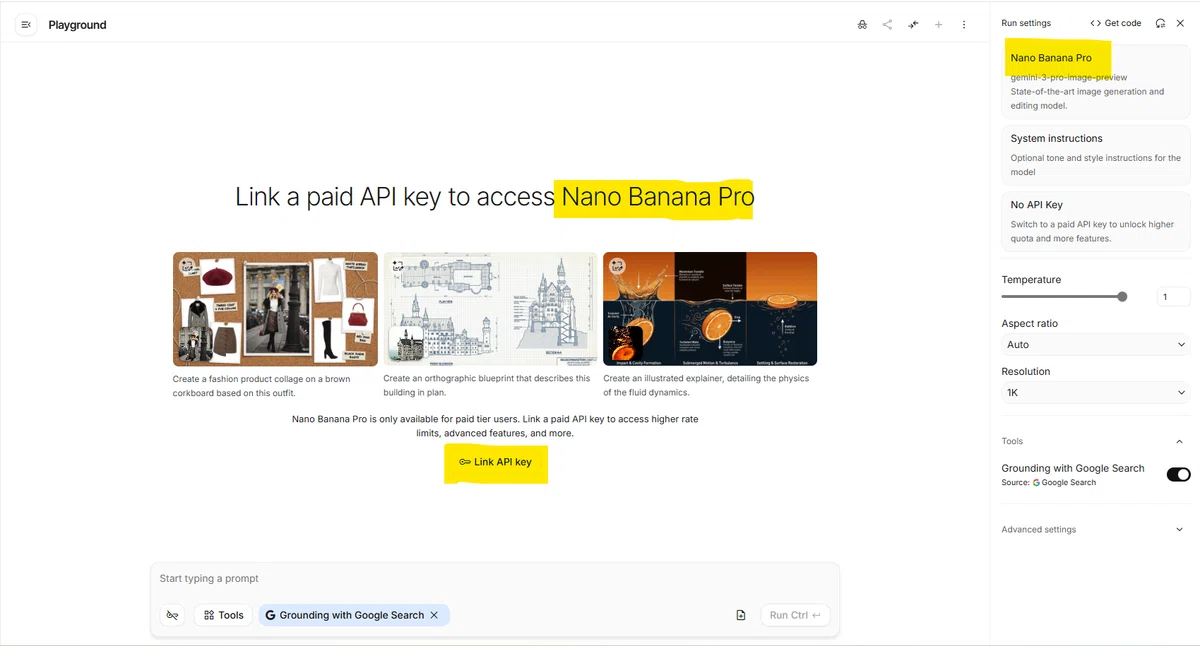Collapse the left navigation menu icon
Viewport: 1200px width, 646px height.
click(x=26, y=25)
